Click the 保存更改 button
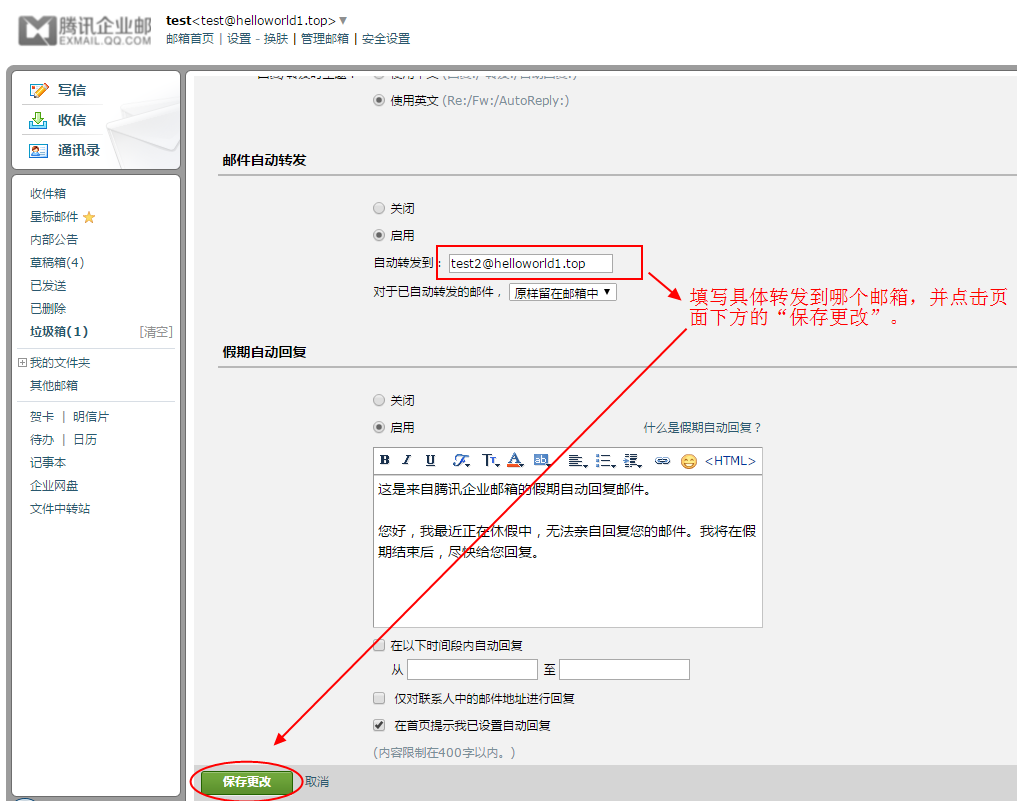The width and height of the screenshot is (1017, 801). [x=247, y=782]
